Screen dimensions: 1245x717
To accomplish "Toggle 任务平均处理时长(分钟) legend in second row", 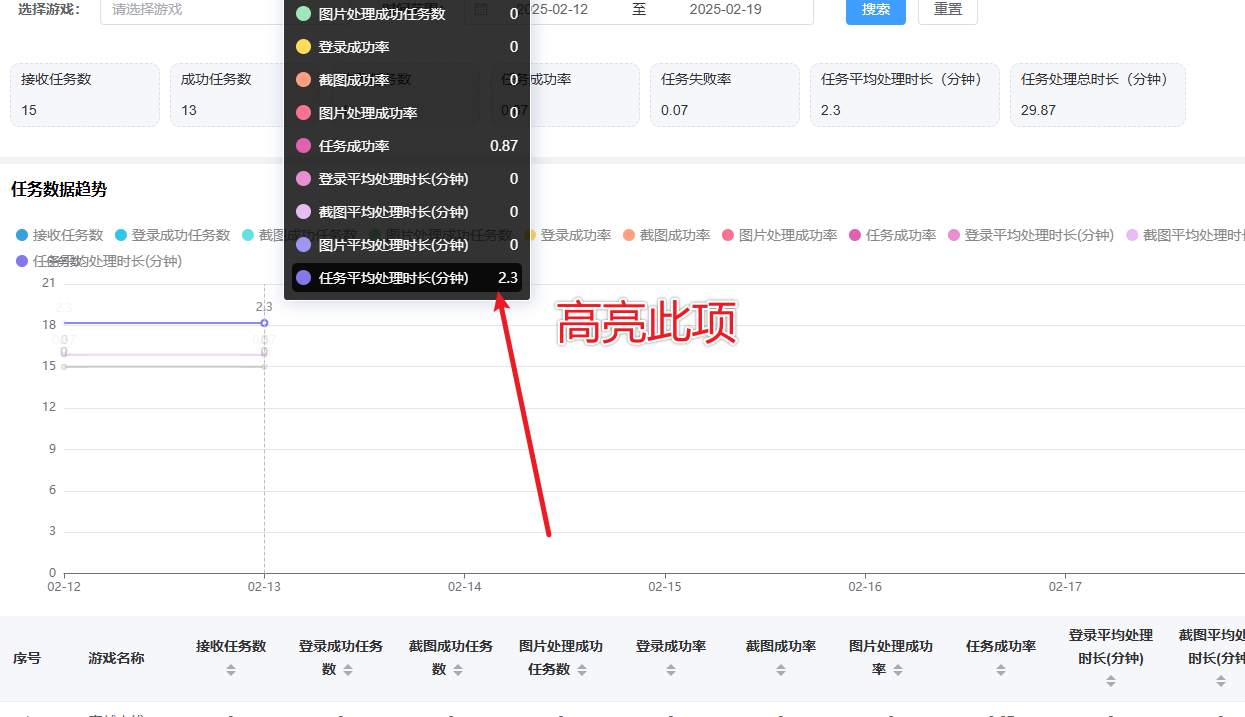I will (x=98, y=261).
